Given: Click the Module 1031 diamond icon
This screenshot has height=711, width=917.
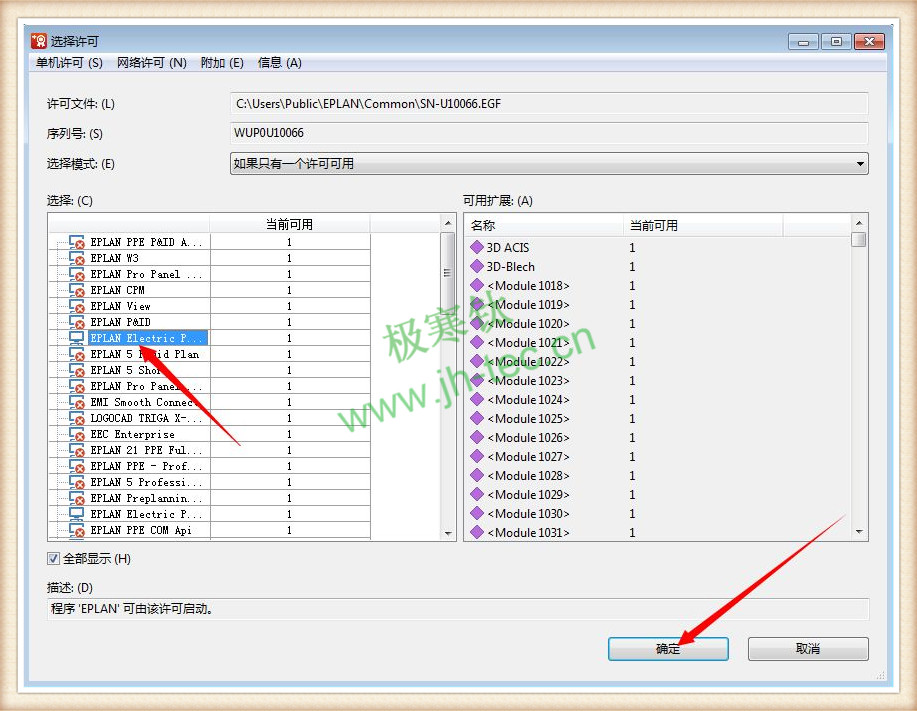Looking at the screenshot, I should point(477,532).
